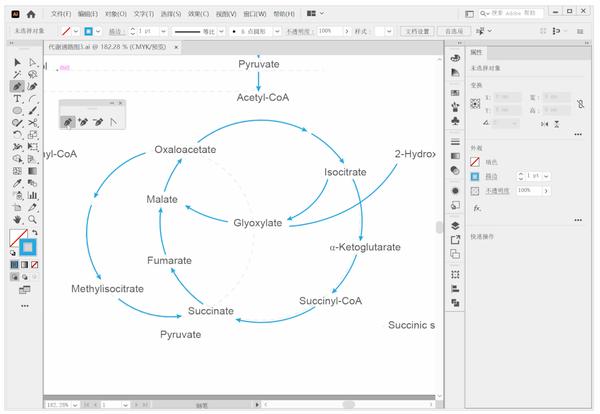Viewport: 600px width, 414px height.
Task: Click the Adobe help search field
Action: pos(511,13)
